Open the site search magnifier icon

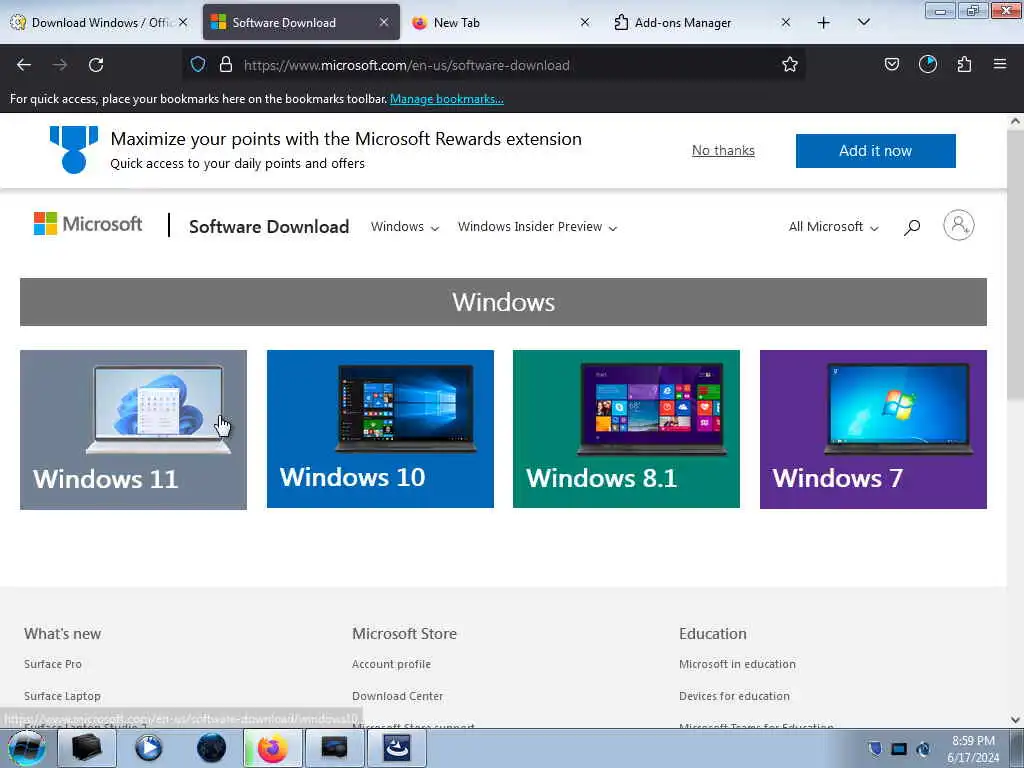point(912,227)
